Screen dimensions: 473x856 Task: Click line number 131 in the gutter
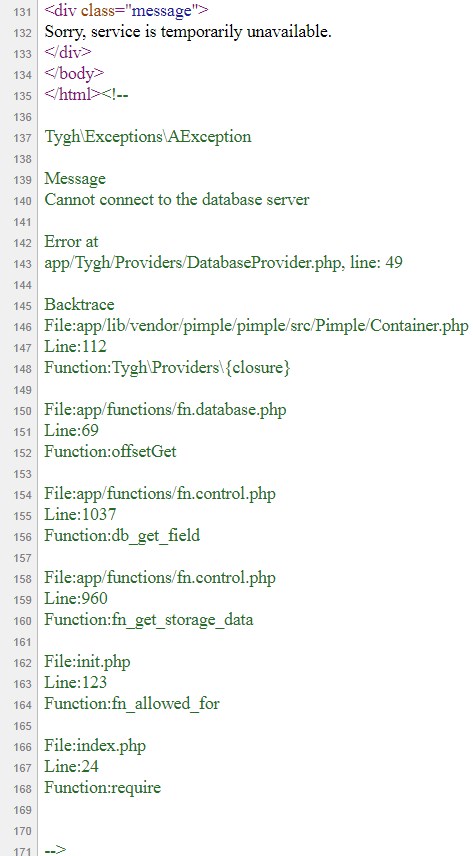click(x=23, y=11)
